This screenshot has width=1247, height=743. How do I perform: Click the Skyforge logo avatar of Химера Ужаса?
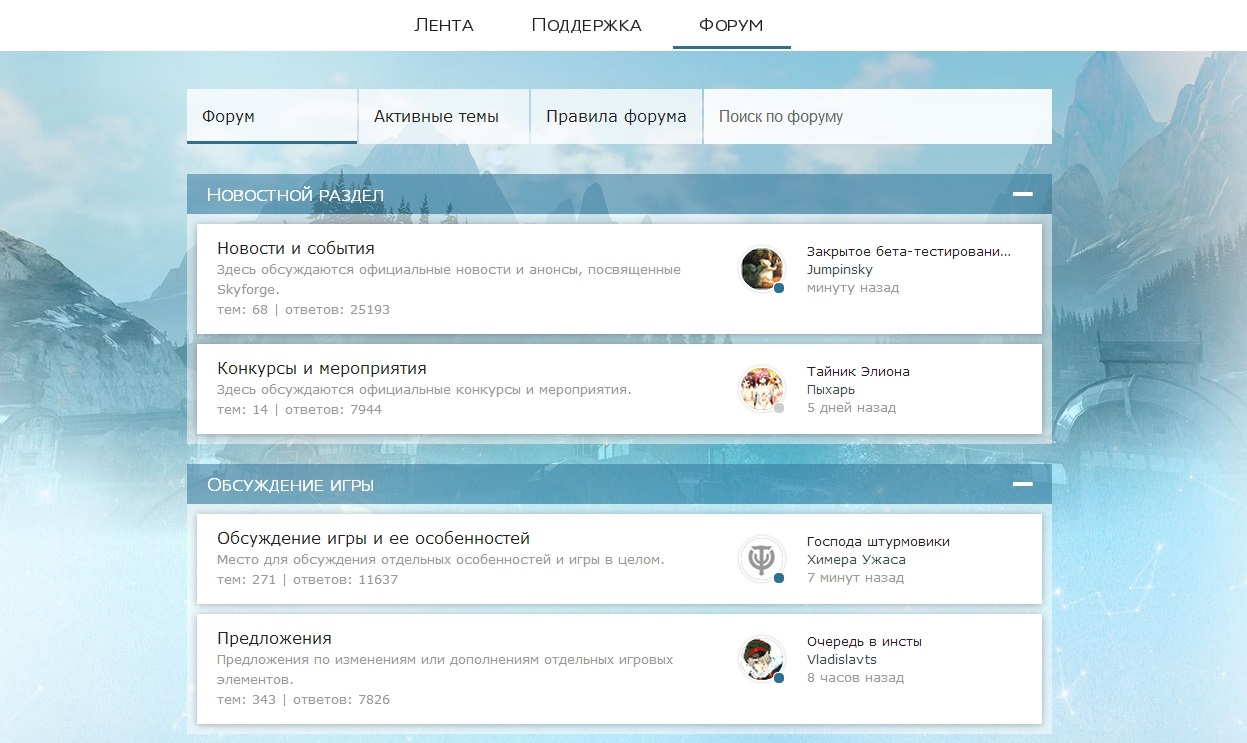pos(762,559)
